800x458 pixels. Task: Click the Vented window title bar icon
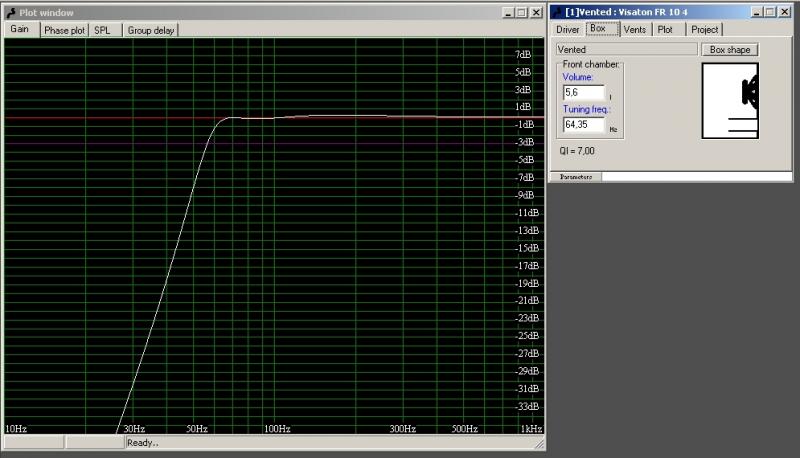tap(556, 12)
